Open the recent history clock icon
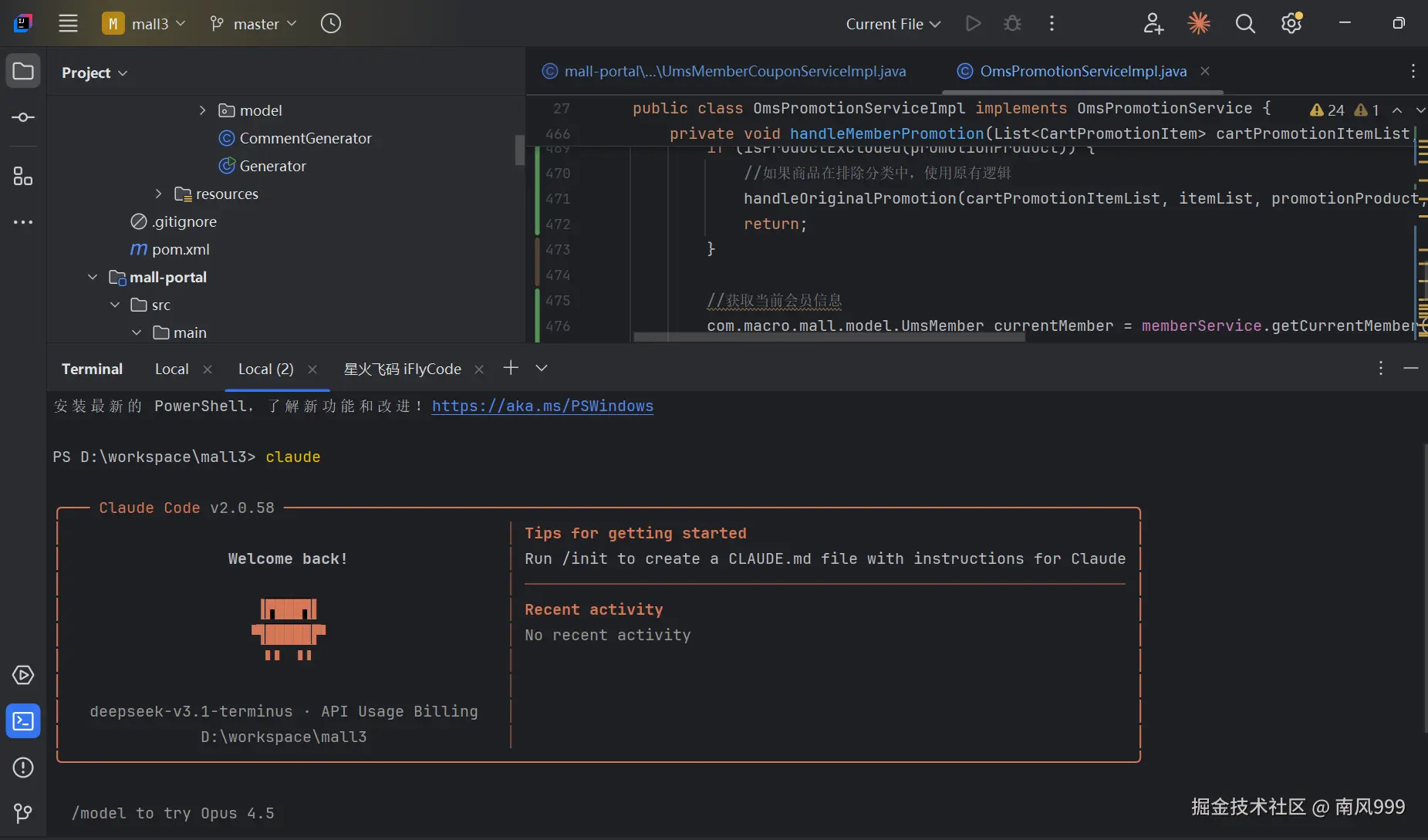This screenshot has width=1428, height=840. [330, 24]
